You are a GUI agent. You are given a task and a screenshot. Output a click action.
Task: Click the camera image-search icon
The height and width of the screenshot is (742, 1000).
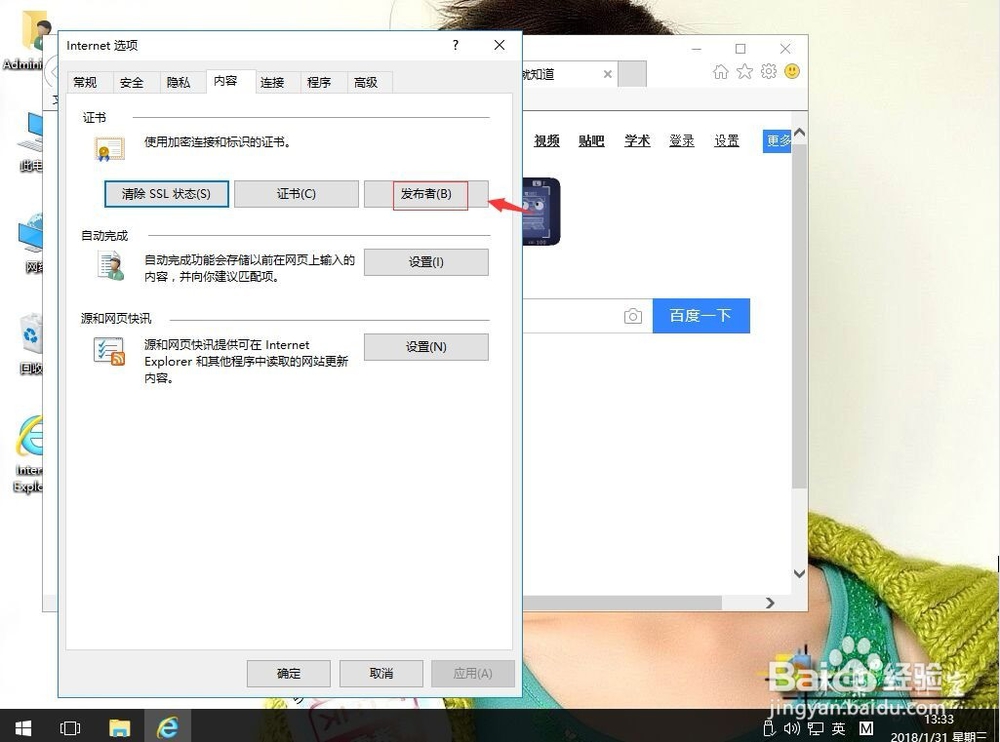[x=633, y=316]
